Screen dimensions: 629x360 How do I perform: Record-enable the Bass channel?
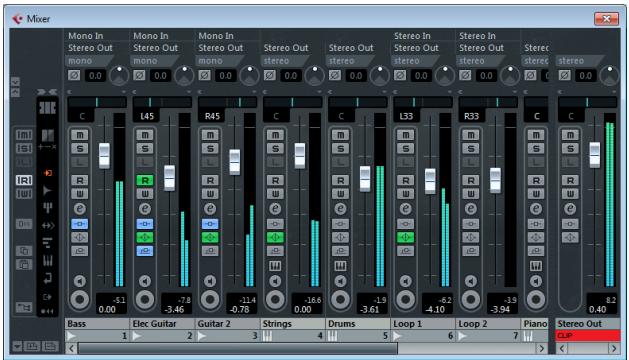[x=80, y=299]
